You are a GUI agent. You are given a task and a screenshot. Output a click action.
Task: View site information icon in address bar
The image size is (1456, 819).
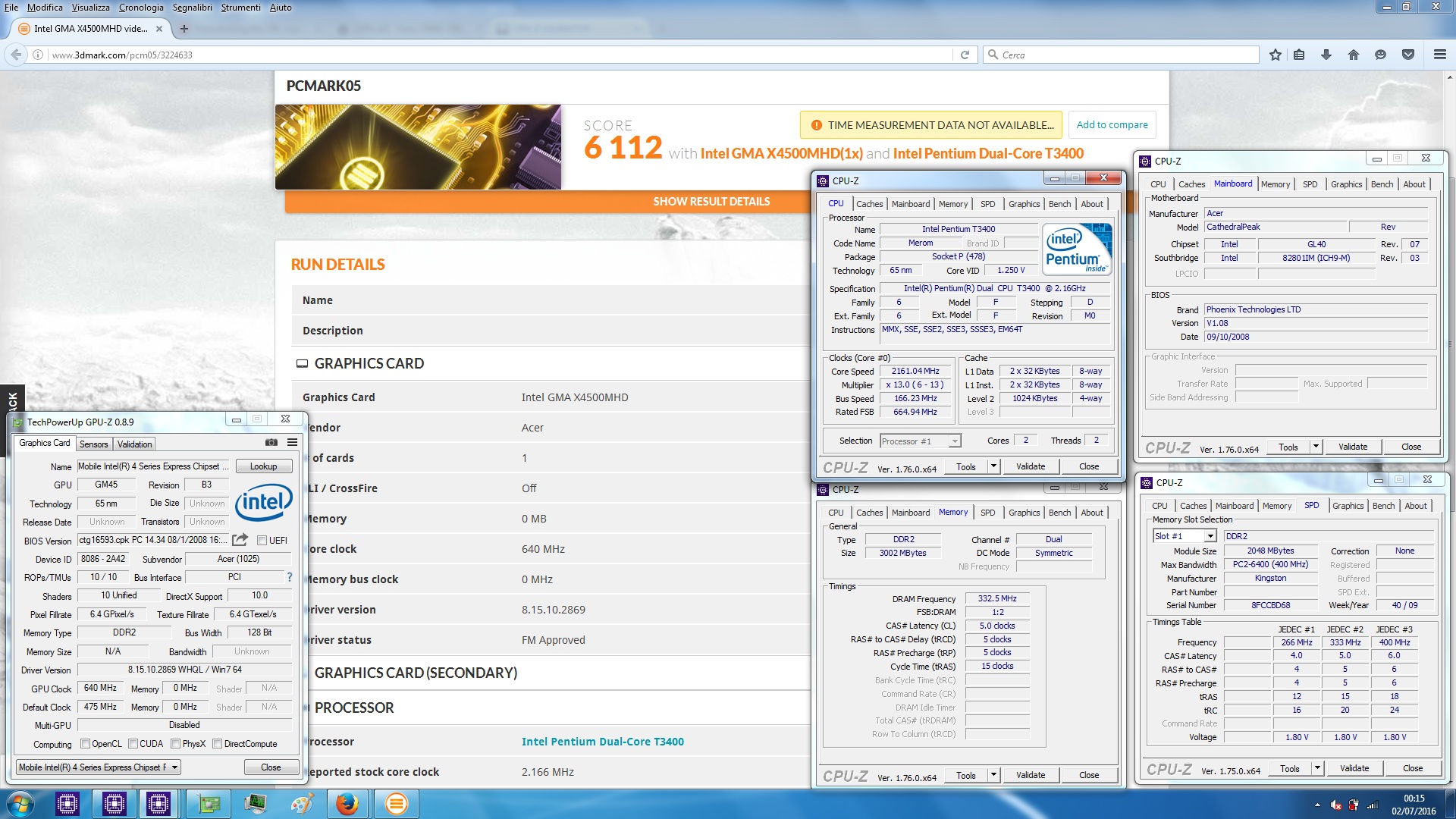coord(37,55)
